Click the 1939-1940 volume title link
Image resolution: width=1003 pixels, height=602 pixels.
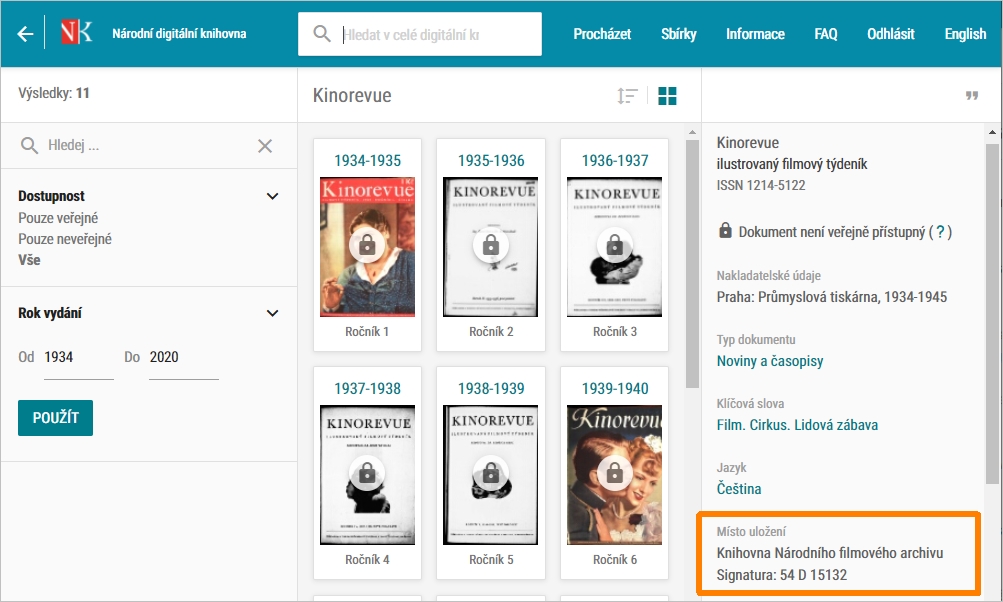(x=615, y=388)
